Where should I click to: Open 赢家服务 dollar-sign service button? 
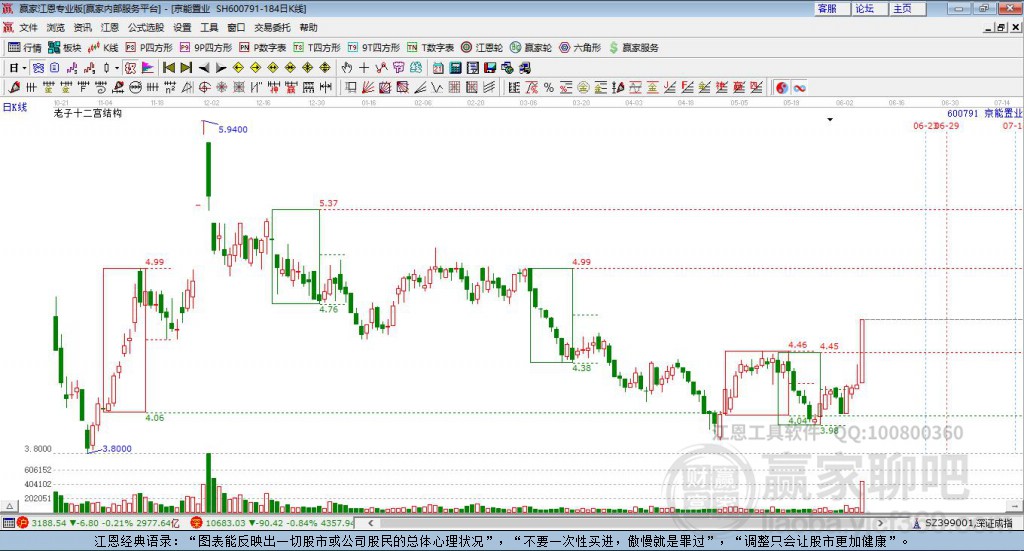click(x=633, y=48)
